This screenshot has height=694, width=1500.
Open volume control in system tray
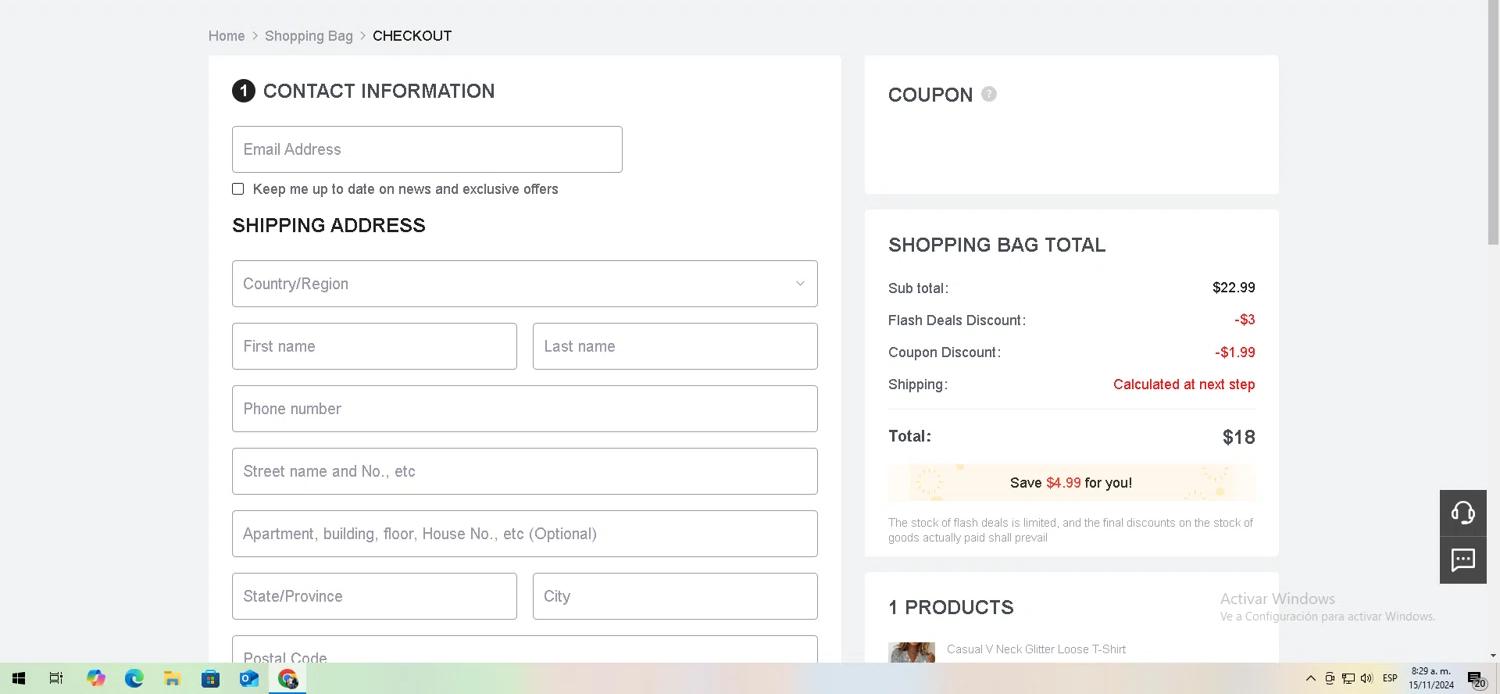click(1366, 679)
